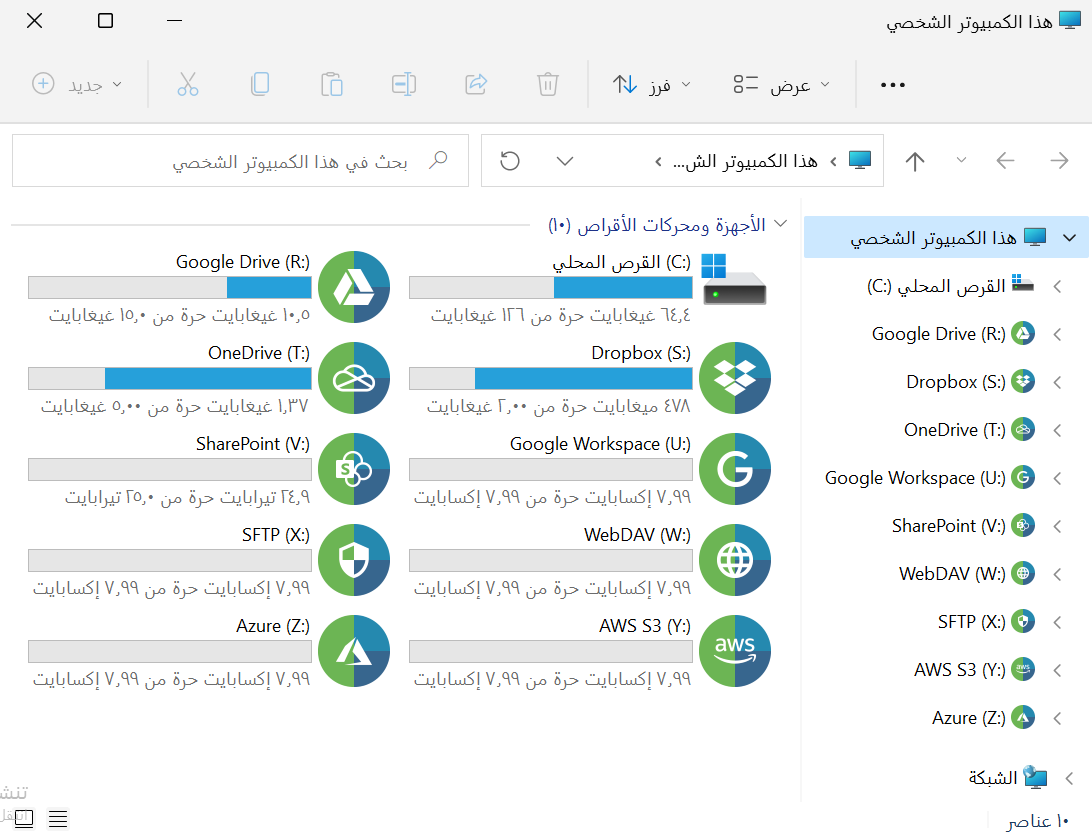Viewport: 1092px width, 837px height.
Task: Select SharePoint (V:) in the sidebar
Action: (964, 526)
